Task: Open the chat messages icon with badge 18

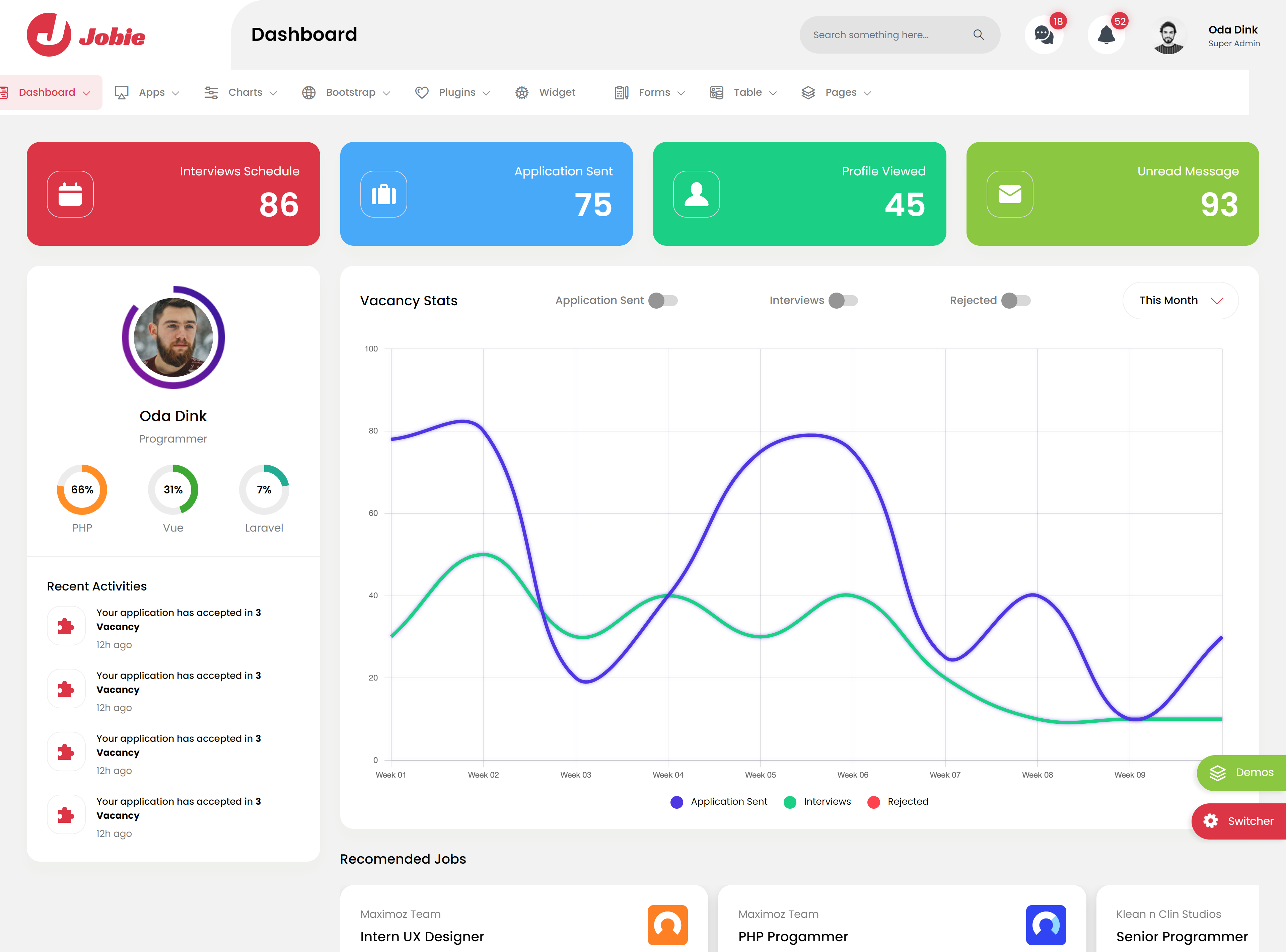Action: pos(1043,35)
